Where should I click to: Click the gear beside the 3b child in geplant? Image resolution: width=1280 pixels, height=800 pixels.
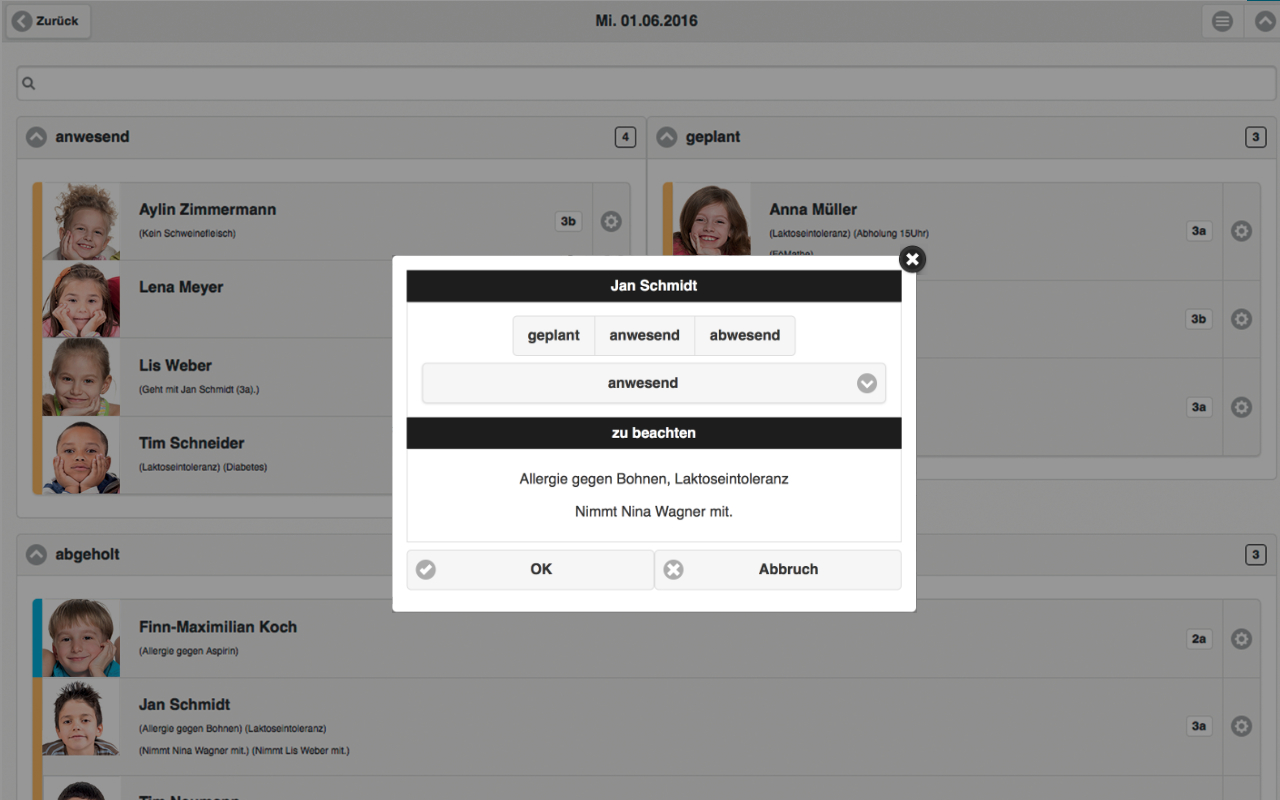point(1241,318)
